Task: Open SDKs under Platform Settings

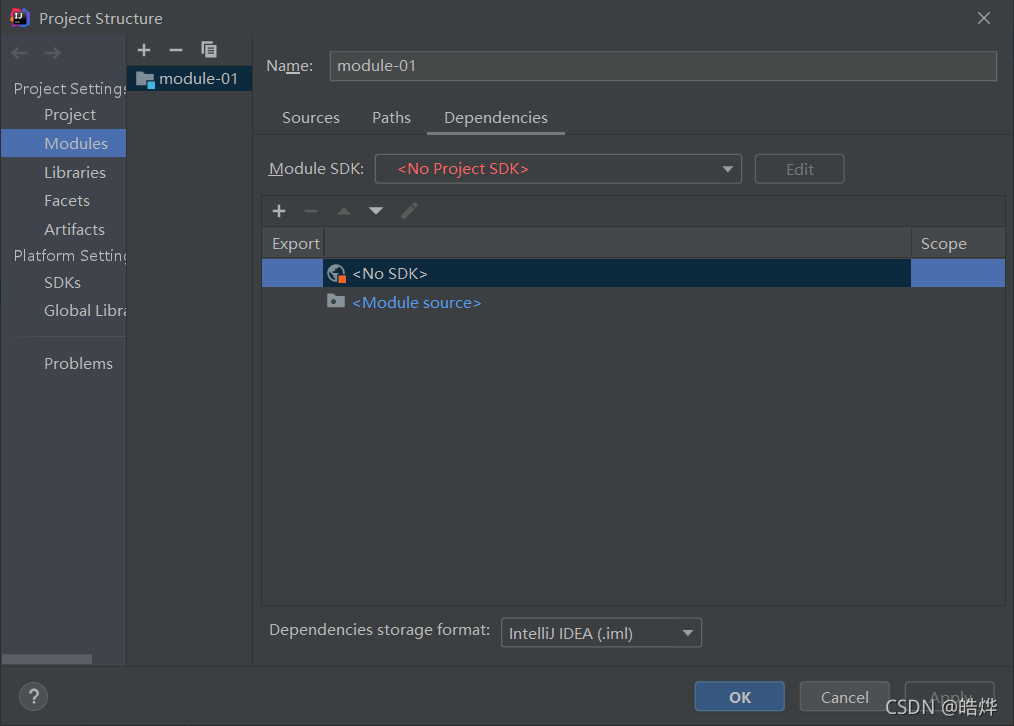Action: [62, 283]
